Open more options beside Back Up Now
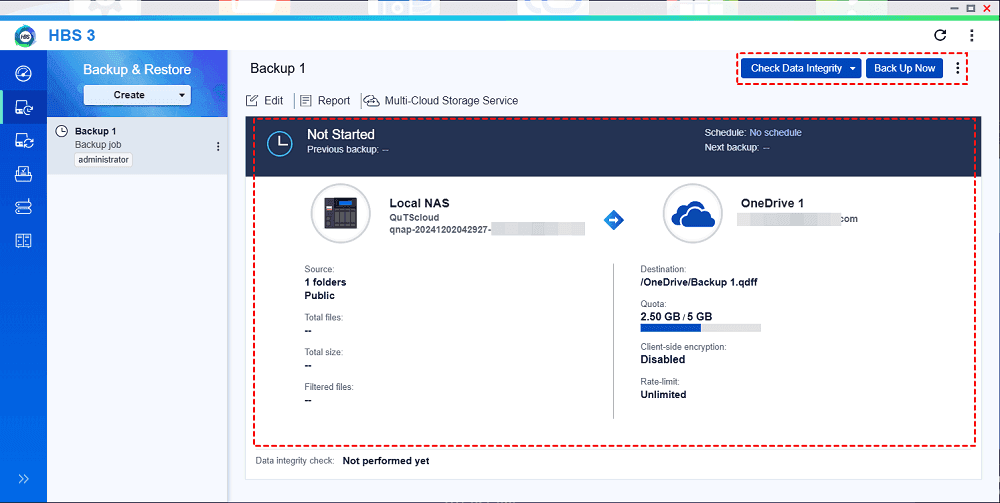The width and height of the screenshot is (1000, 503). [958, 69]
